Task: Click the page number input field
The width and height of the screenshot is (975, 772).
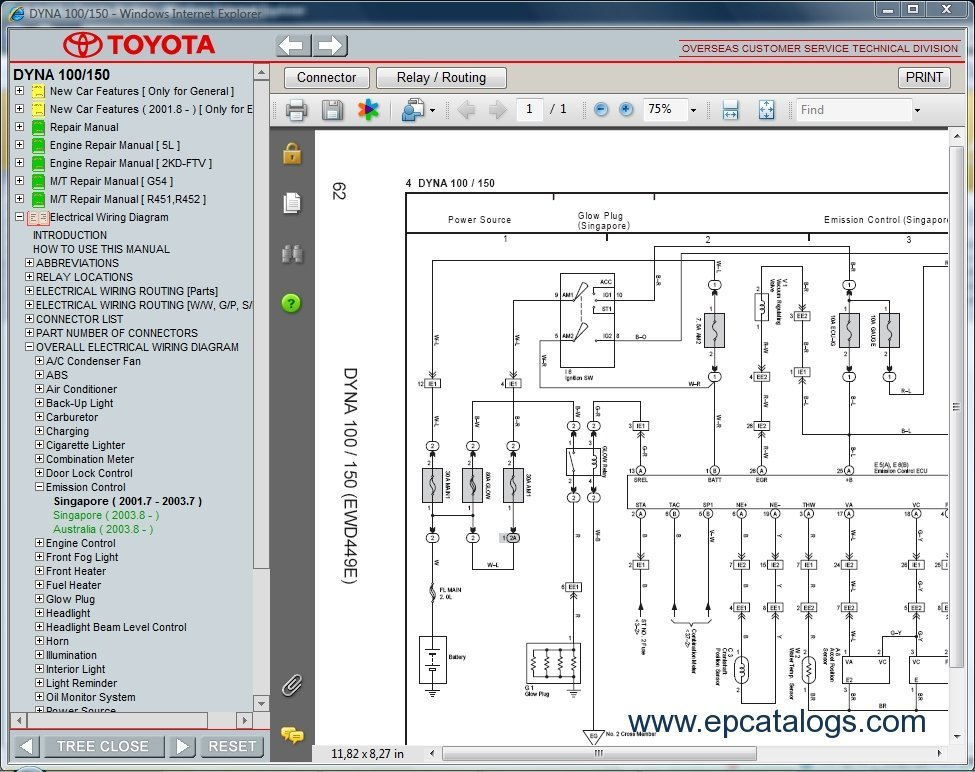Action: (x=529, y=109)
